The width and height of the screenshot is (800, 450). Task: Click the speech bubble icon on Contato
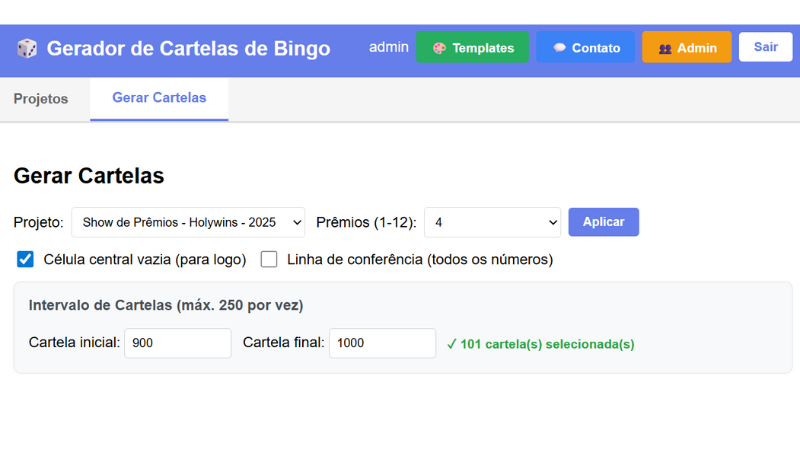[x=559, y=47]
